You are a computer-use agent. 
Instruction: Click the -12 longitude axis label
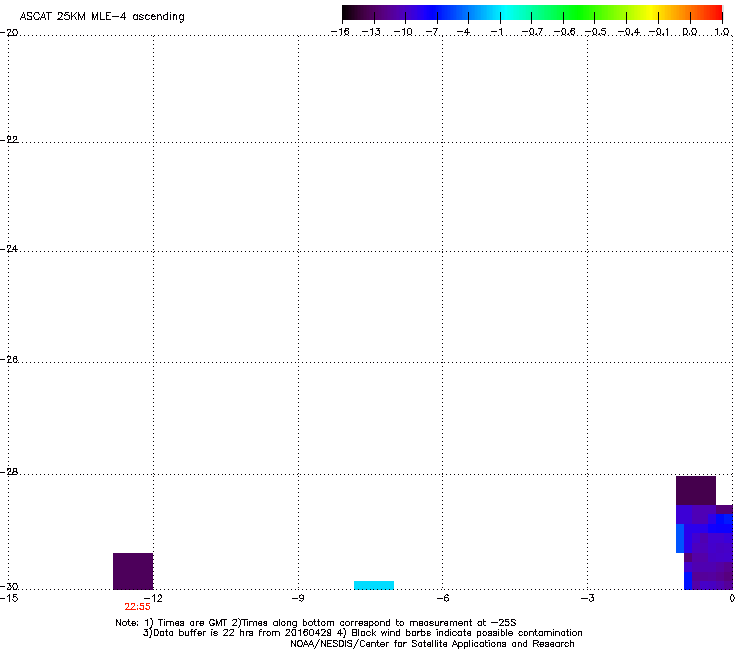(x=153, y=598)
